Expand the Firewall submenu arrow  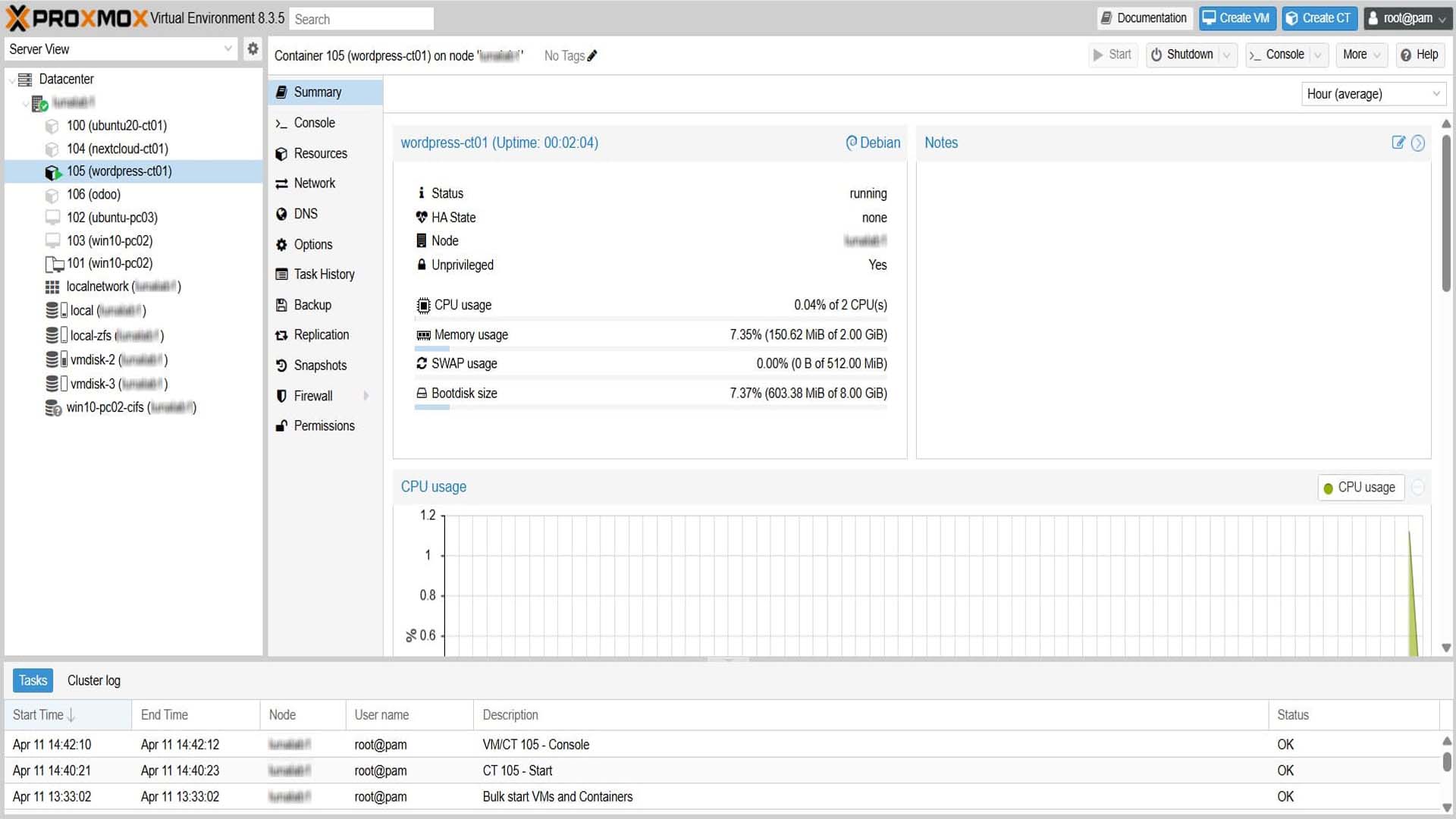[x=366, y=395]
